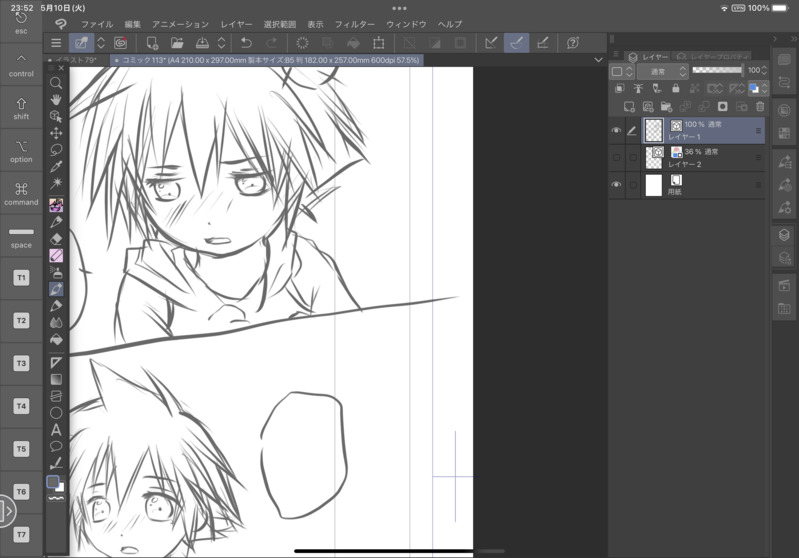Select the magnifying glass Zoom tool
This screenshot has height=558, width=799.
click(56, 83)
